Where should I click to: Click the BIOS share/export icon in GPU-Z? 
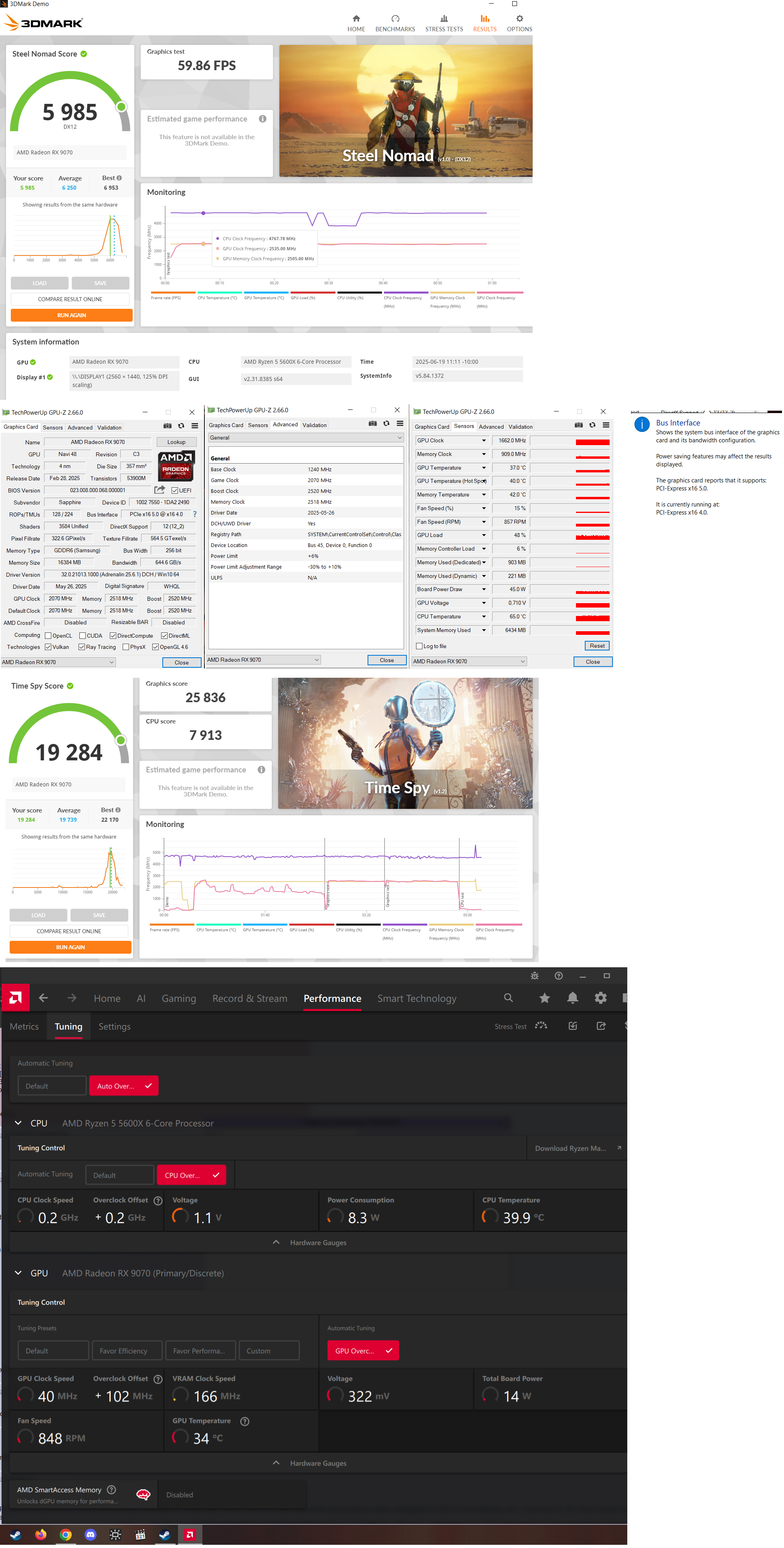click(159, 490)
